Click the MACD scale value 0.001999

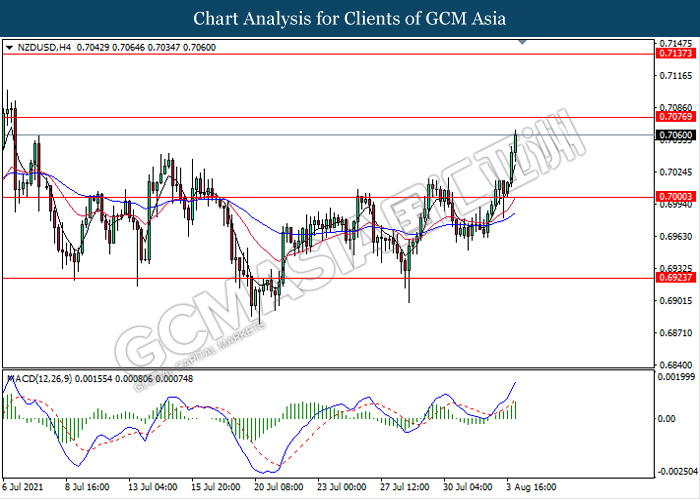coord(677,377)
